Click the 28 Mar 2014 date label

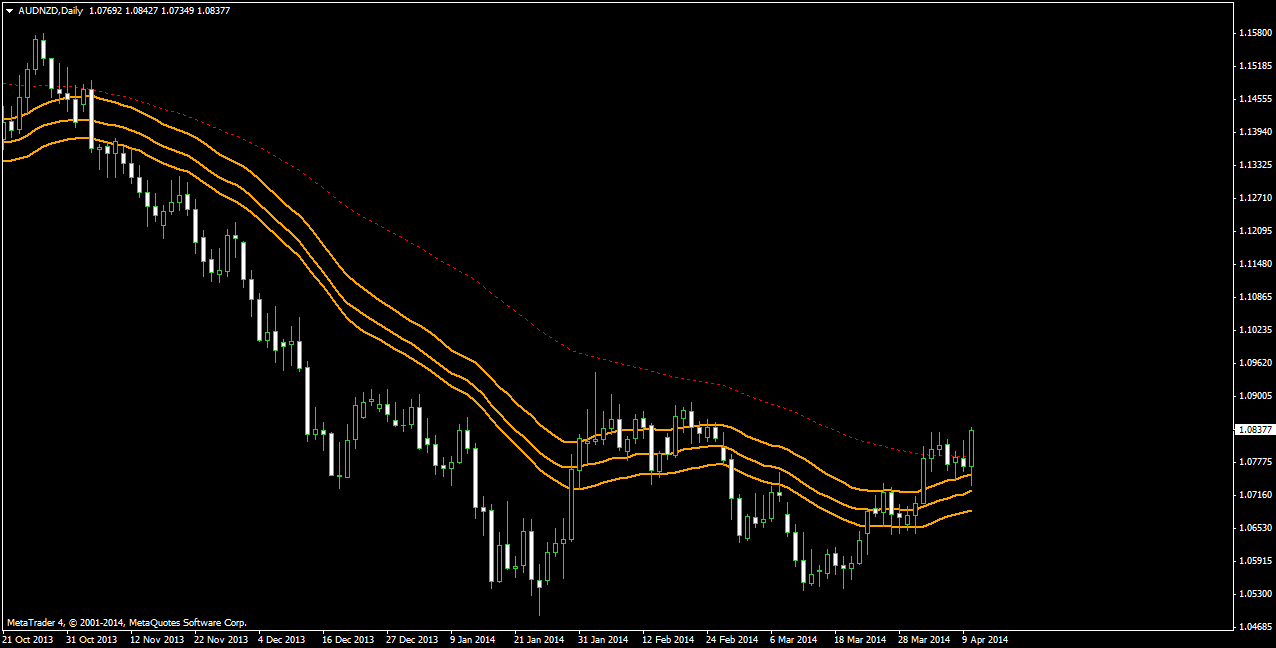(x=924, y=639)
